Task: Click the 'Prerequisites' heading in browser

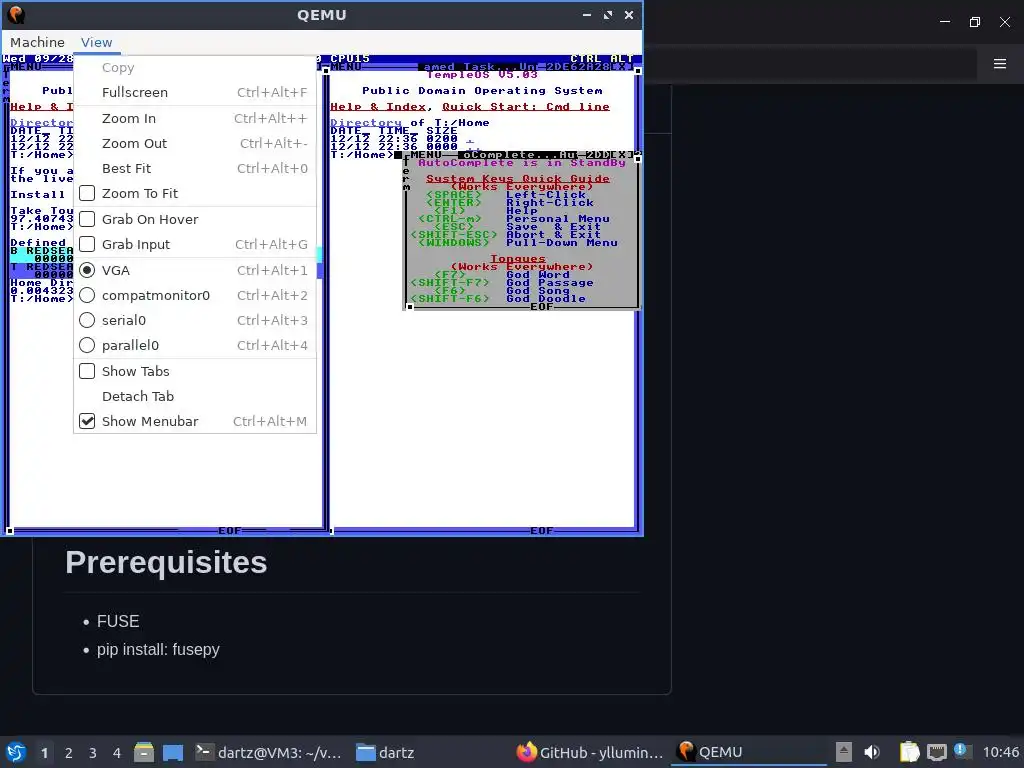Action: (166, 562)
